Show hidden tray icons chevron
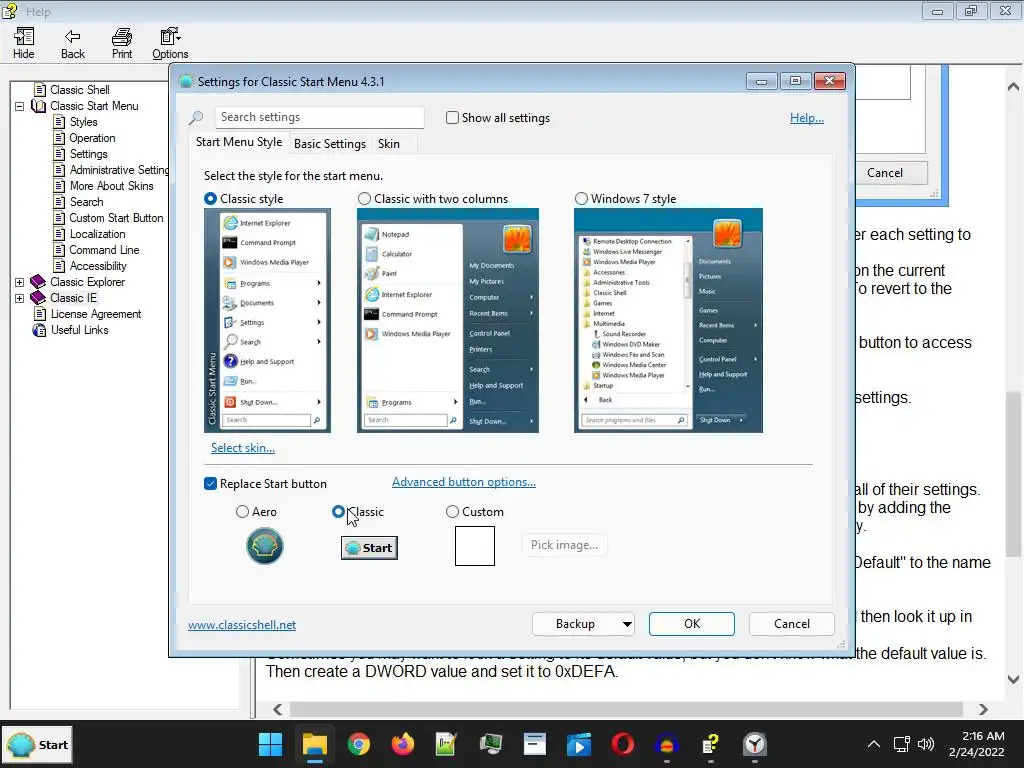Screen dimensions: 1024x768 (x=873, y=744)
